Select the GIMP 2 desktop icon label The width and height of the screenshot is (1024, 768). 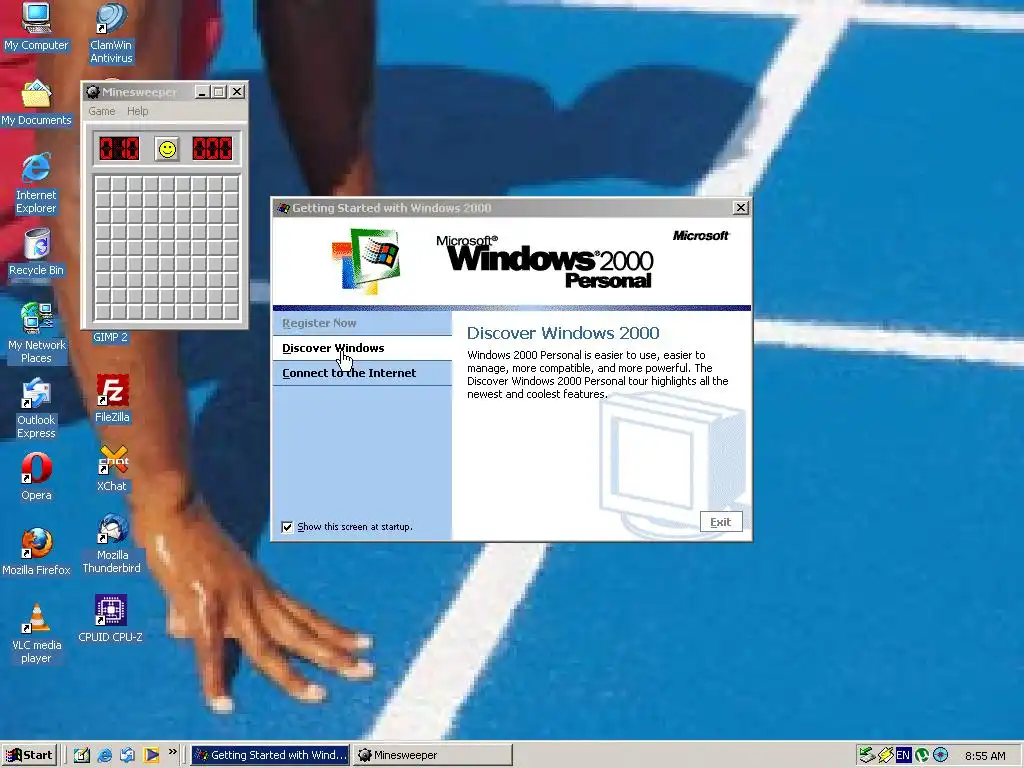tap(110, 337)
